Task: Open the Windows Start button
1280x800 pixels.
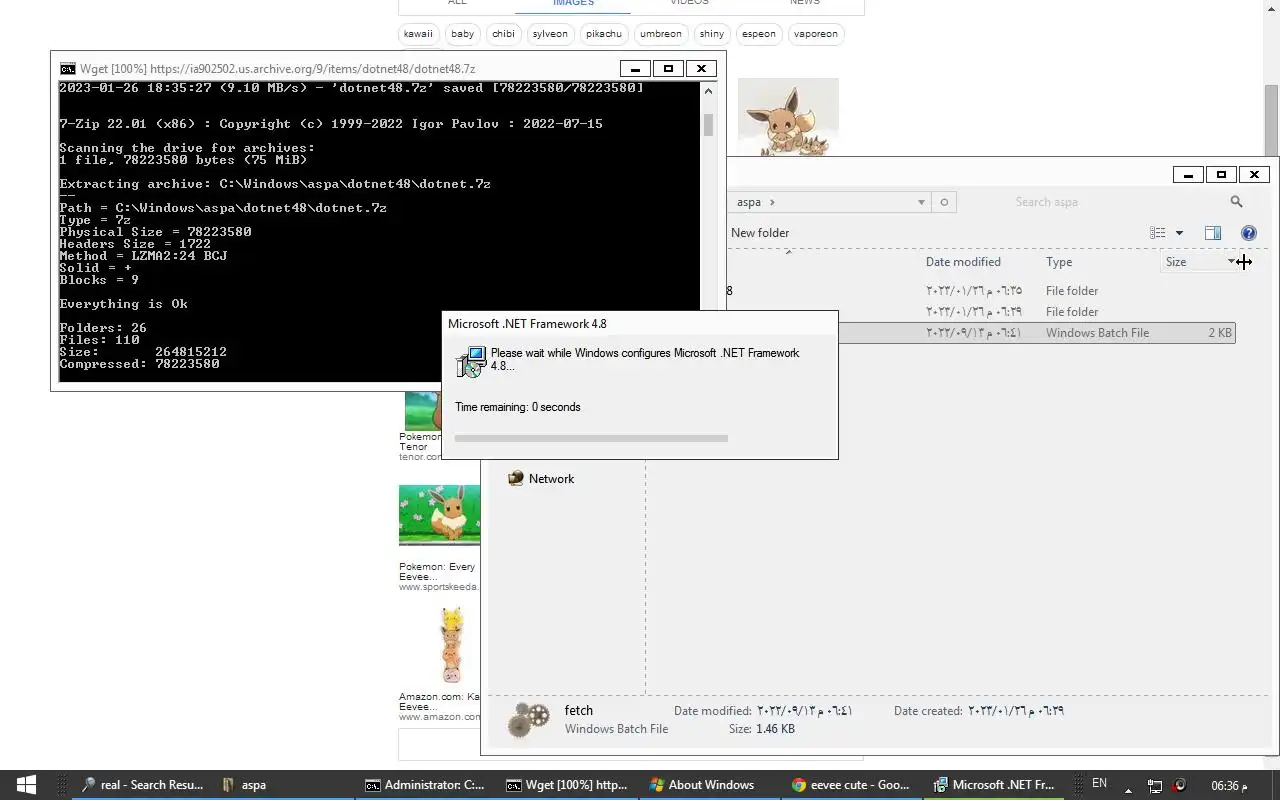Action: [26, 785]
